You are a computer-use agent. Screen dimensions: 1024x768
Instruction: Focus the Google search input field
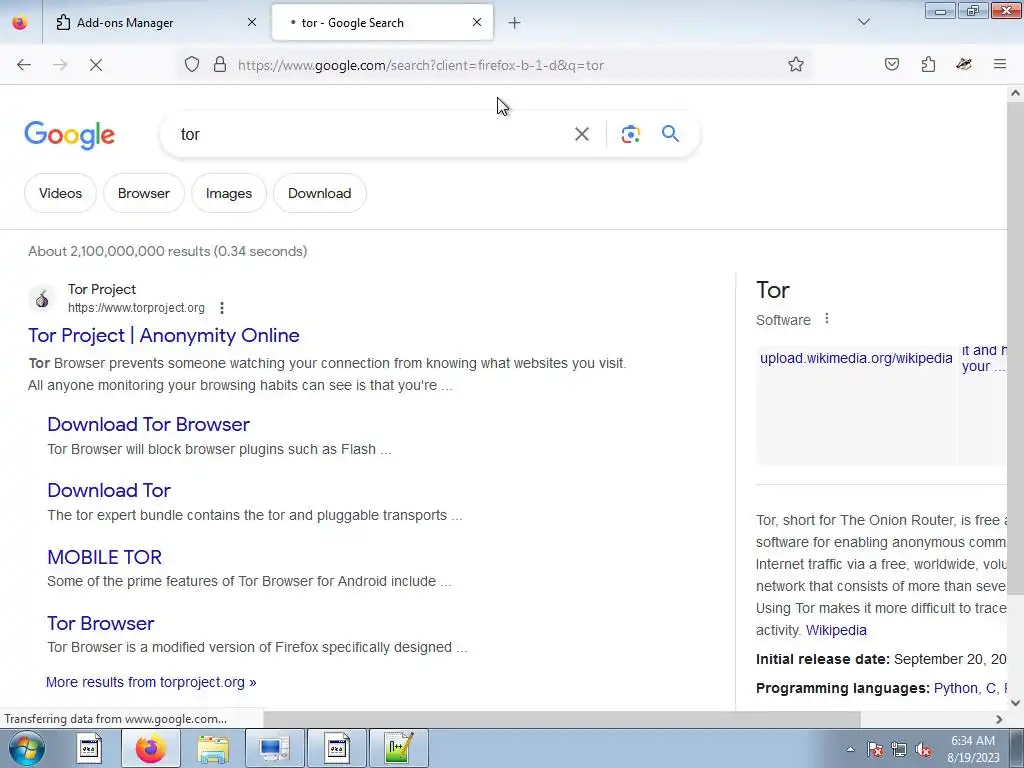coord(372,135)
